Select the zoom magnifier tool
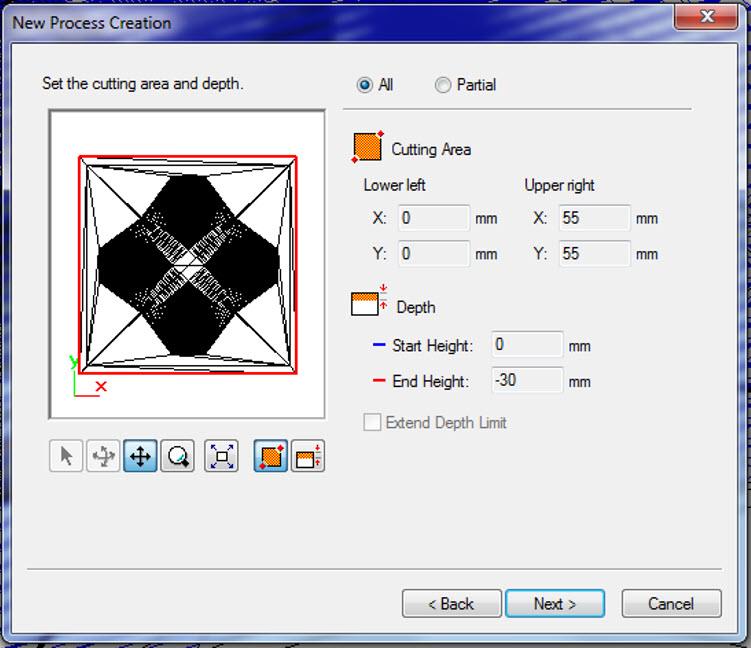The image size is (751, 648). [x=178, y=456]
